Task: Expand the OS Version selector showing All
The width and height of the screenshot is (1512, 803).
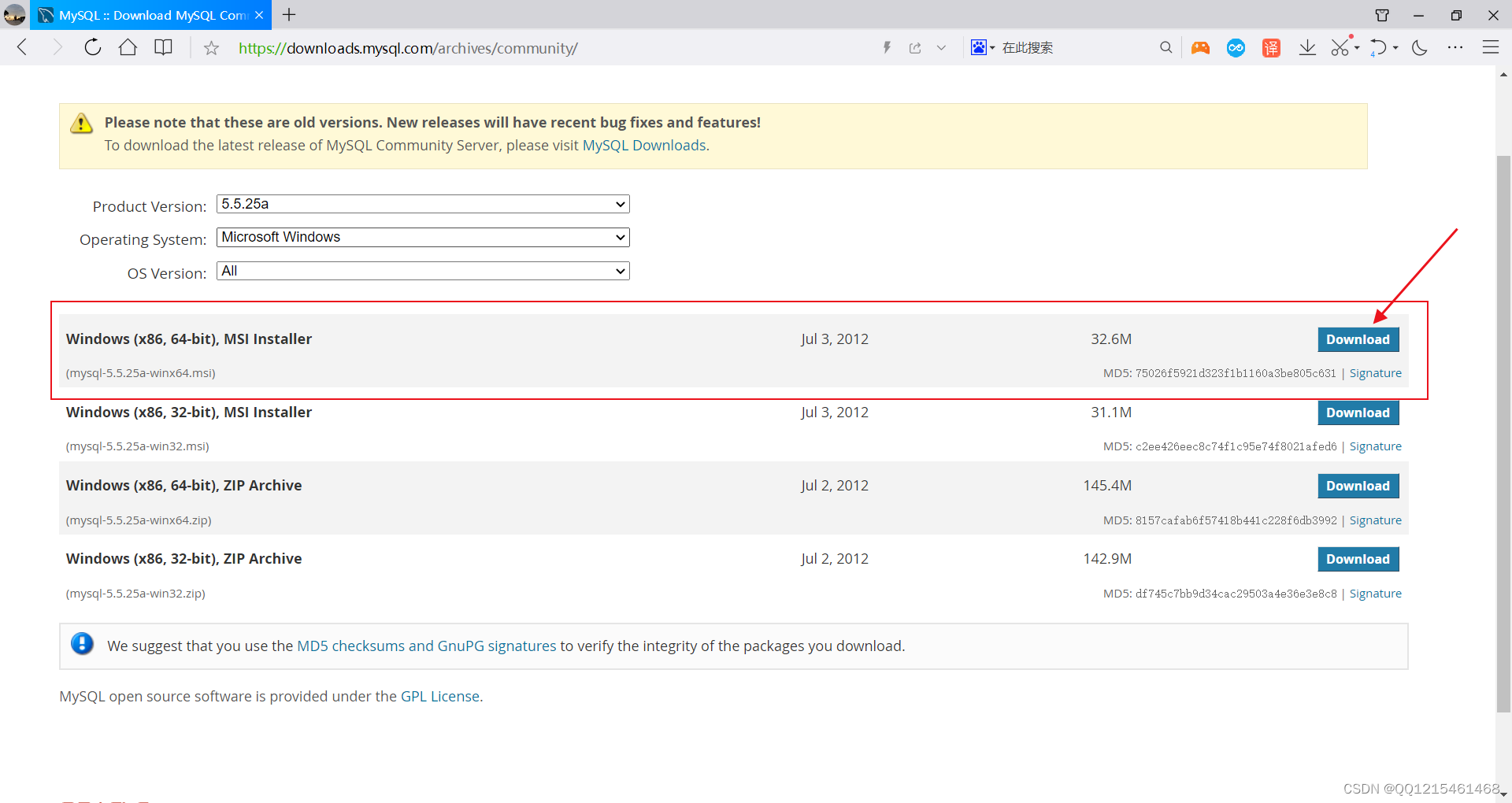Action: click(423, 271)
